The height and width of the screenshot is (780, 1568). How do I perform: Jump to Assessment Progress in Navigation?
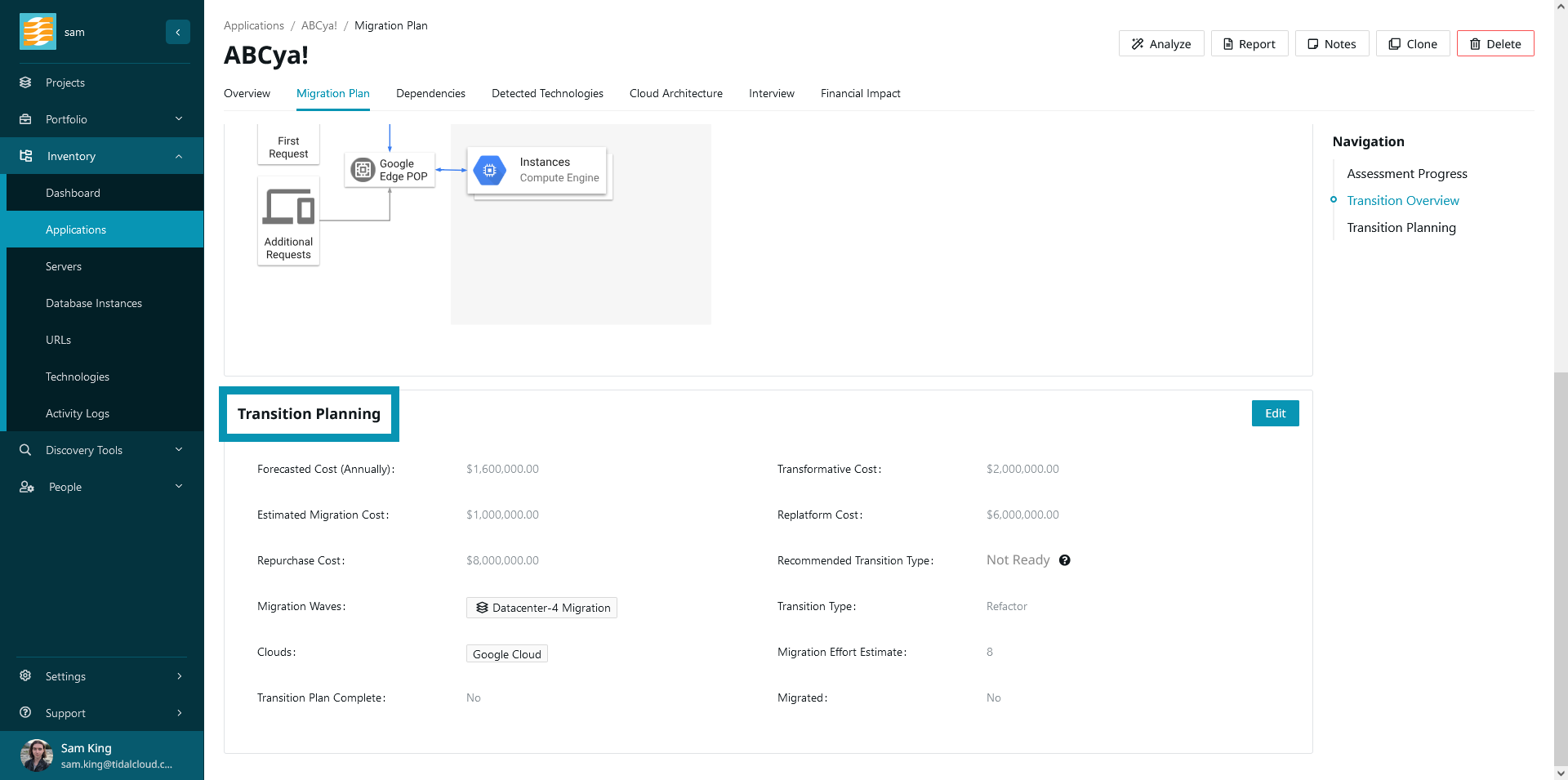click(x=1406, y=174)
